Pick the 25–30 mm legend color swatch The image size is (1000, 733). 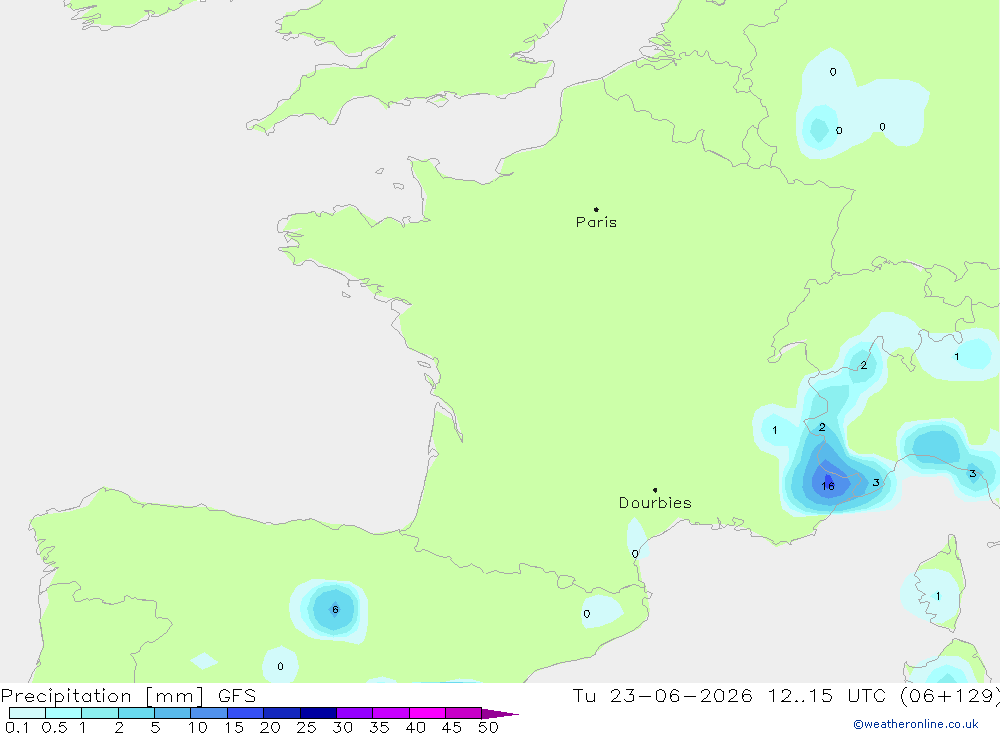pos(318,713)
